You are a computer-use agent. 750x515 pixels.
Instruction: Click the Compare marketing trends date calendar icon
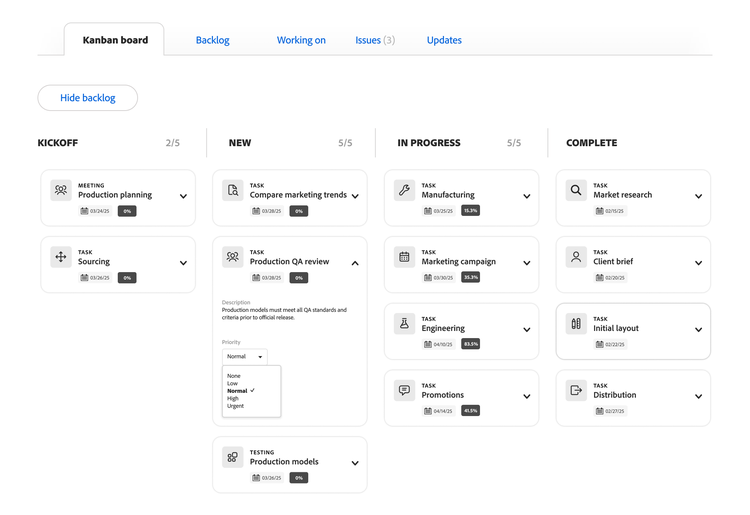pos(256,211)
